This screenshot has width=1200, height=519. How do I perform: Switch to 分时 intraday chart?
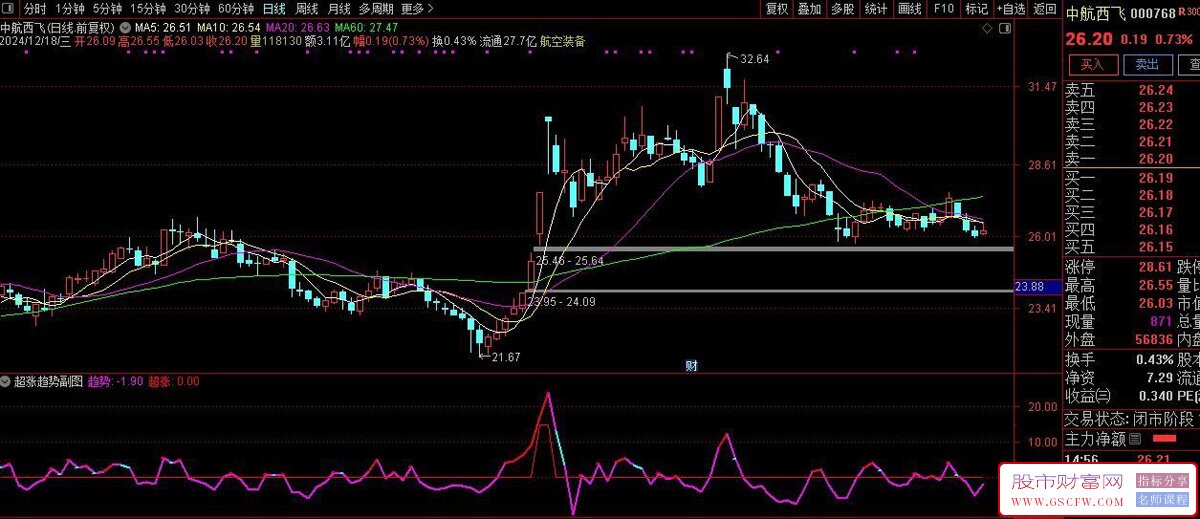35,9
